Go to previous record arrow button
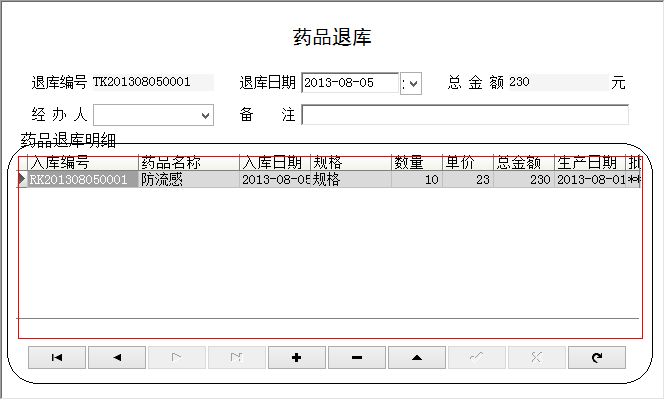665x400 pixels. point(117,358)
